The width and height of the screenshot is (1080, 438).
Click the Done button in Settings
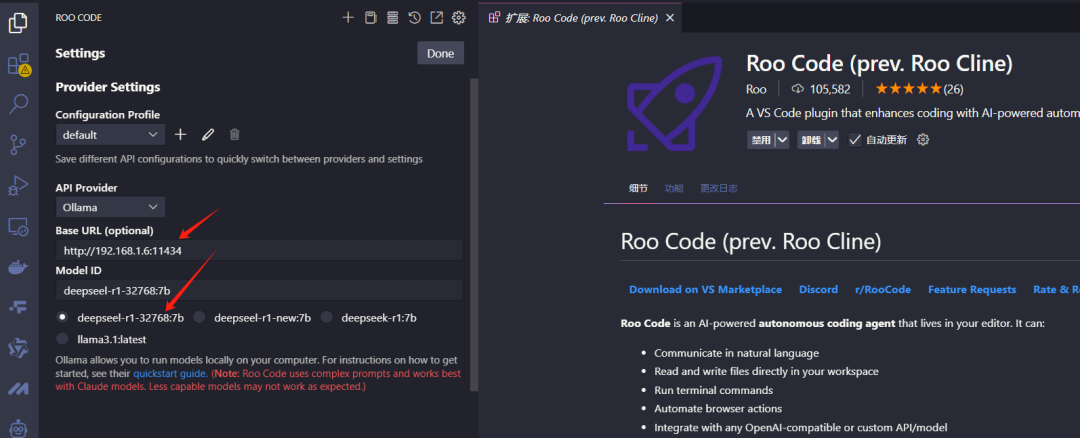pos(440,54)
